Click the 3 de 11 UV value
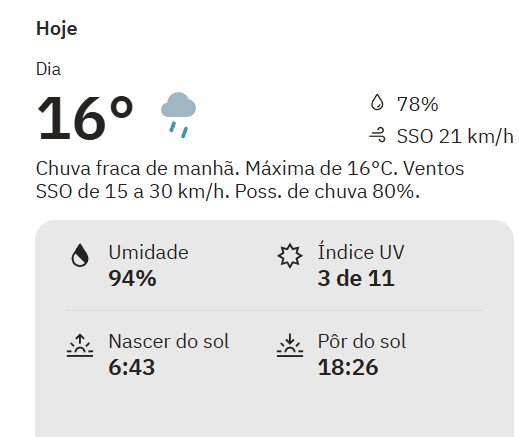 click(x=356, y=278)
